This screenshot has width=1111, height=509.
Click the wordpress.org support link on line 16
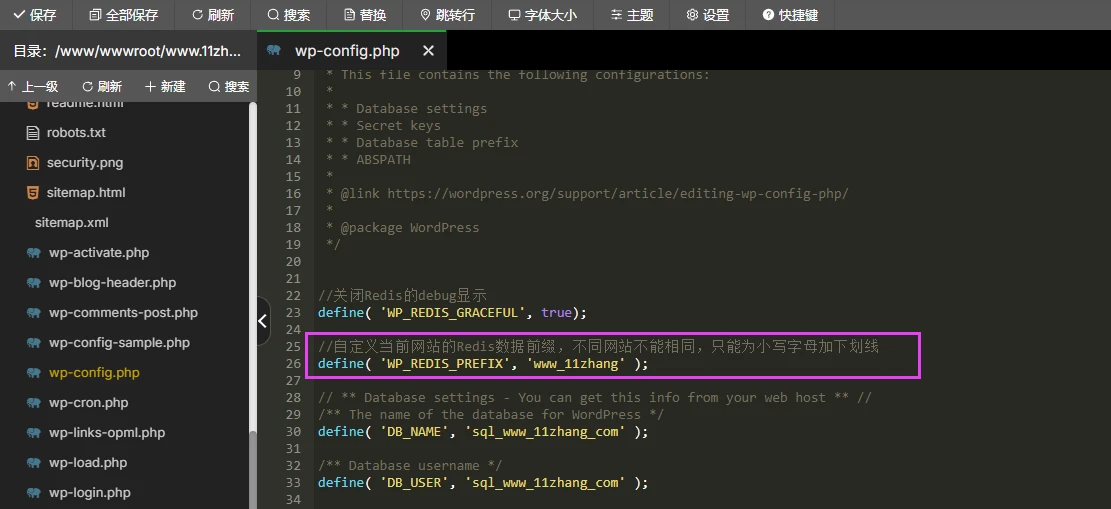[617, 194]
